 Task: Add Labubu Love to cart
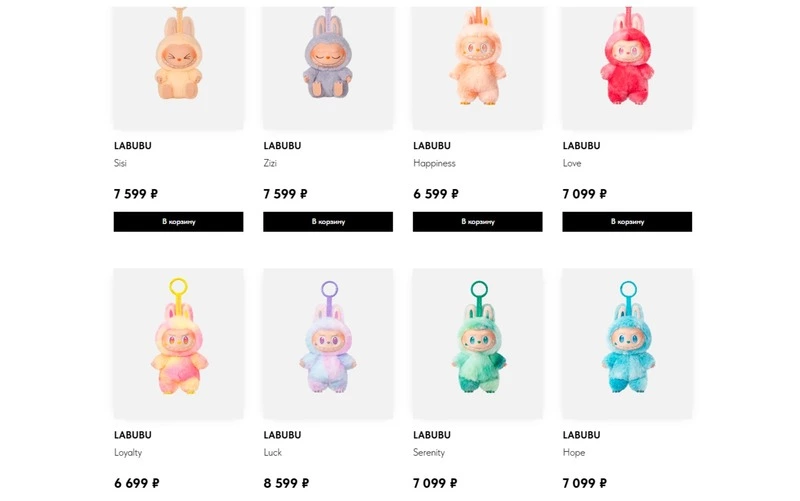pyautogui.click(x=627, y=222)
